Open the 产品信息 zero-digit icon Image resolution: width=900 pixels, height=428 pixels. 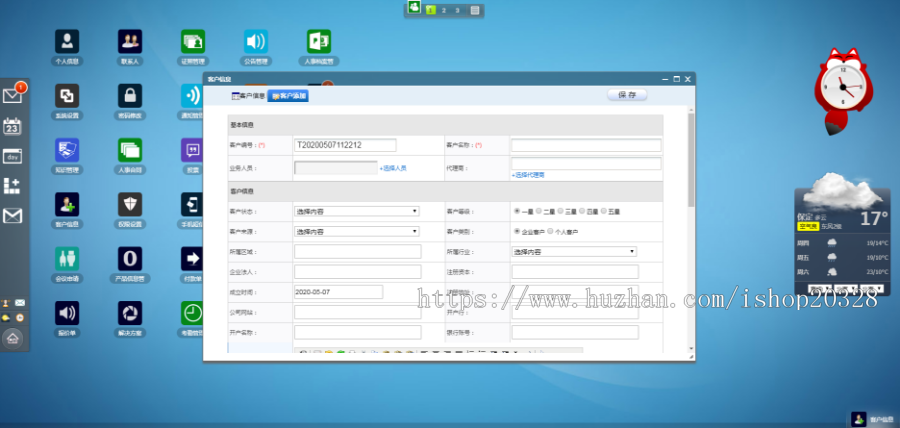click(x=130, y=259)
